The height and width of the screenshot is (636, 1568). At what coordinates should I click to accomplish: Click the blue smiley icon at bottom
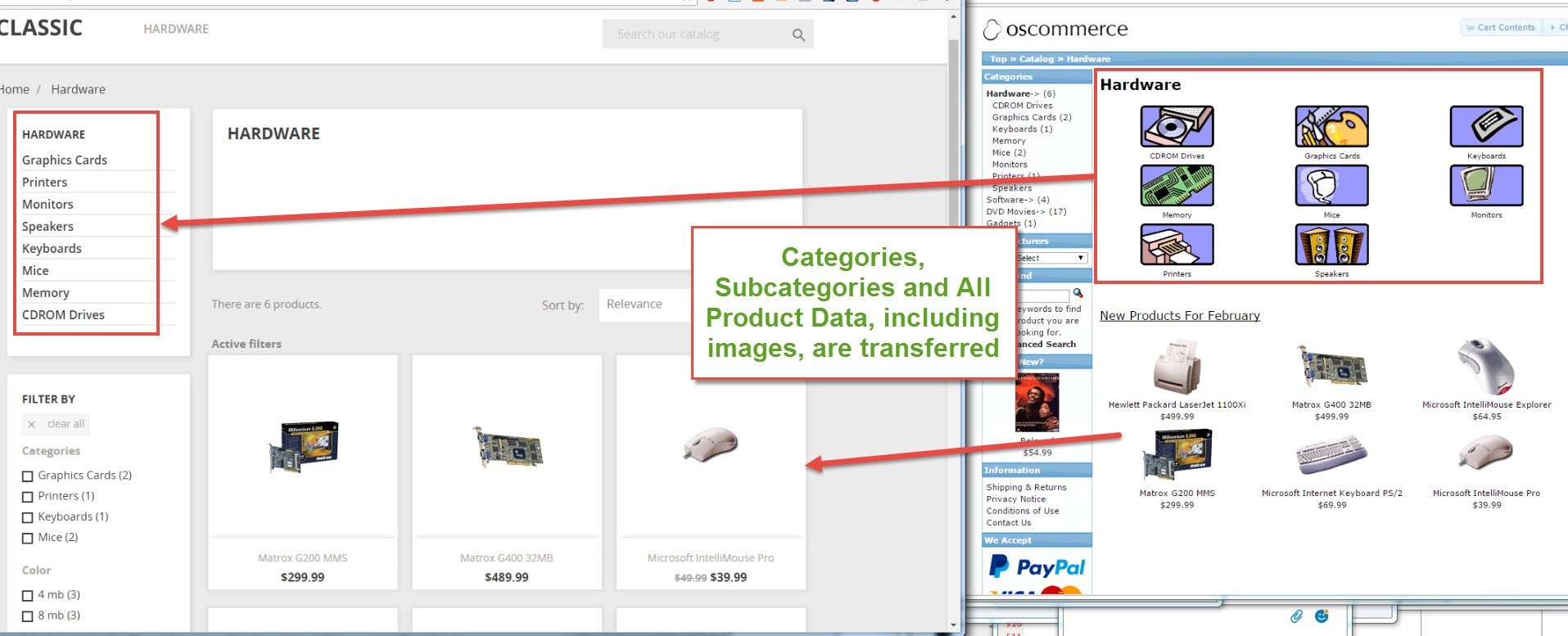tap(1322, 616)
